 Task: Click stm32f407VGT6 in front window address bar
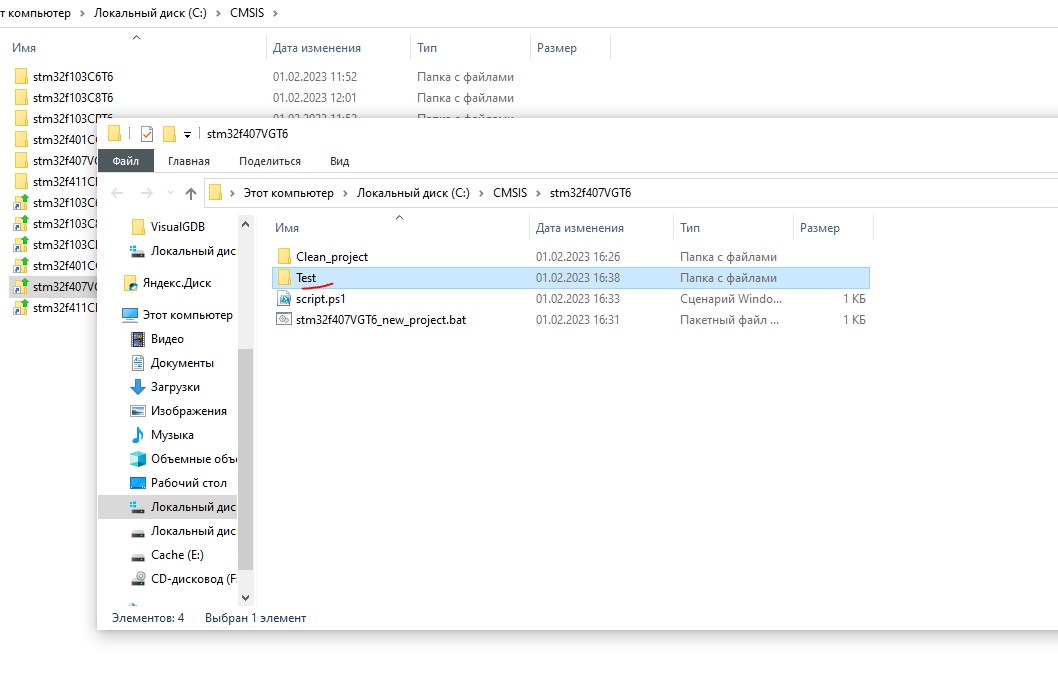pyautogui.click(x=590, y=193)
